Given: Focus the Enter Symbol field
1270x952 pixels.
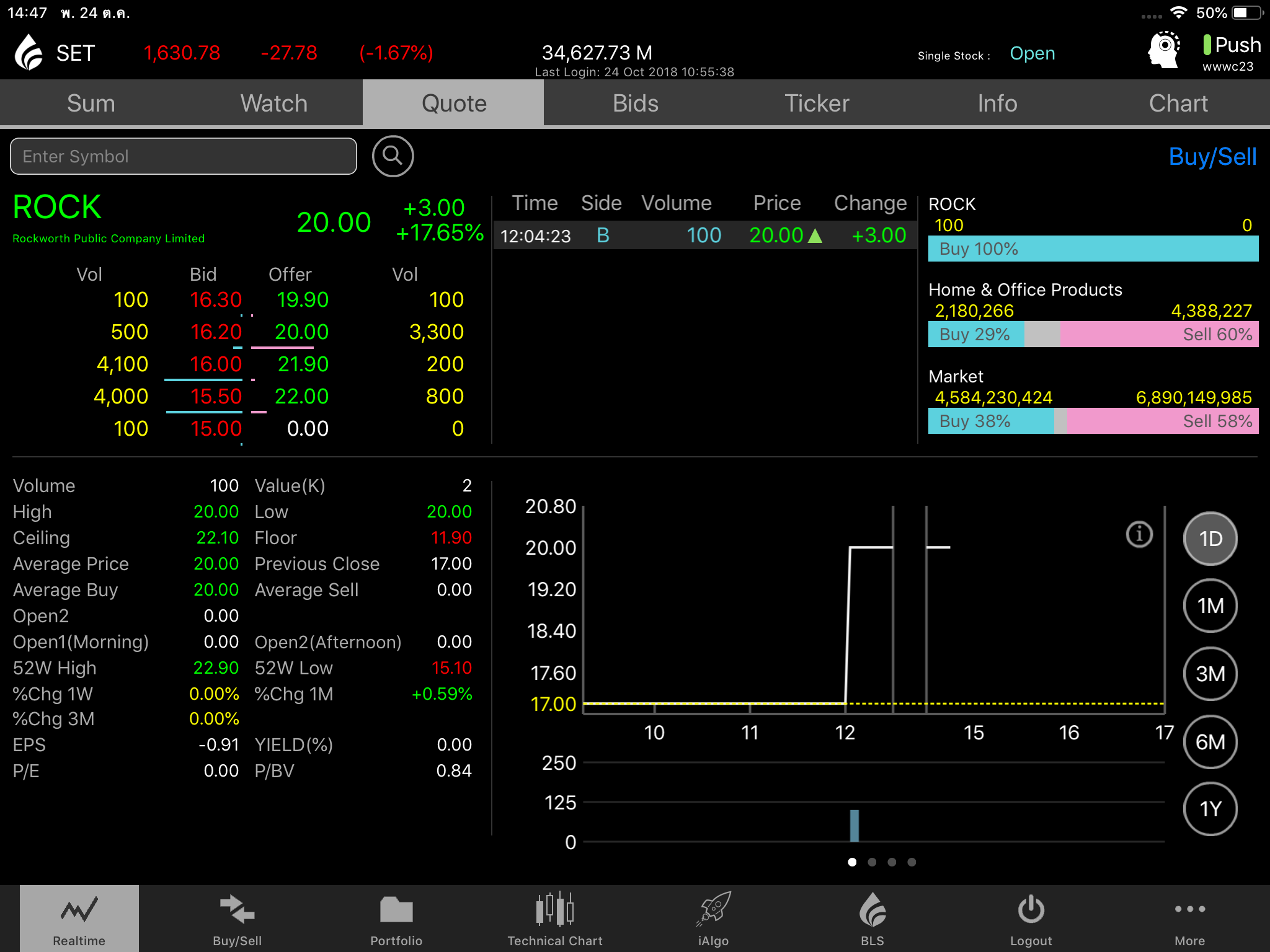Looking at the screenshot, I should (x=184, y=156).
